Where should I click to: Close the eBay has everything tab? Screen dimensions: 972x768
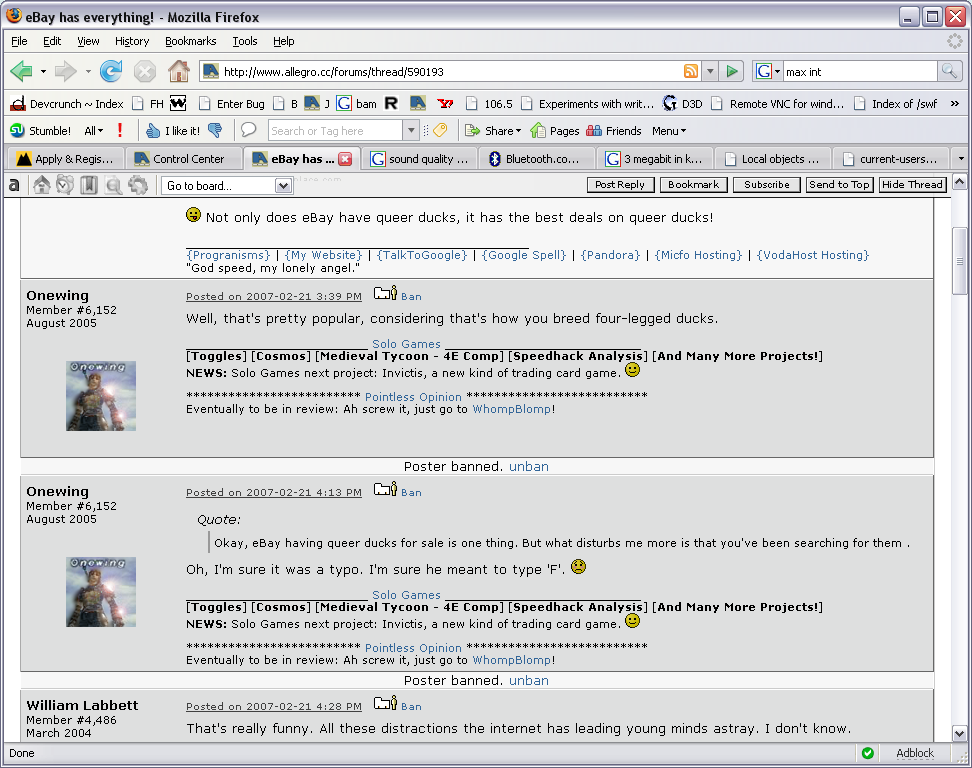click(345, 159)
